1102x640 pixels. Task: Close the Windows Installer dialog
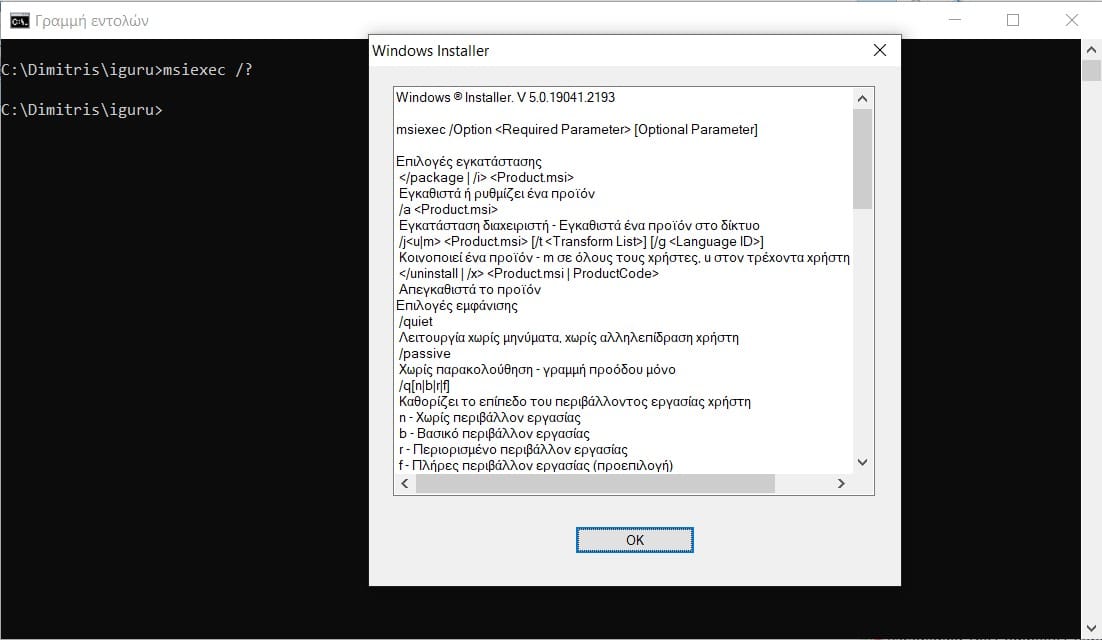point(880,50)
